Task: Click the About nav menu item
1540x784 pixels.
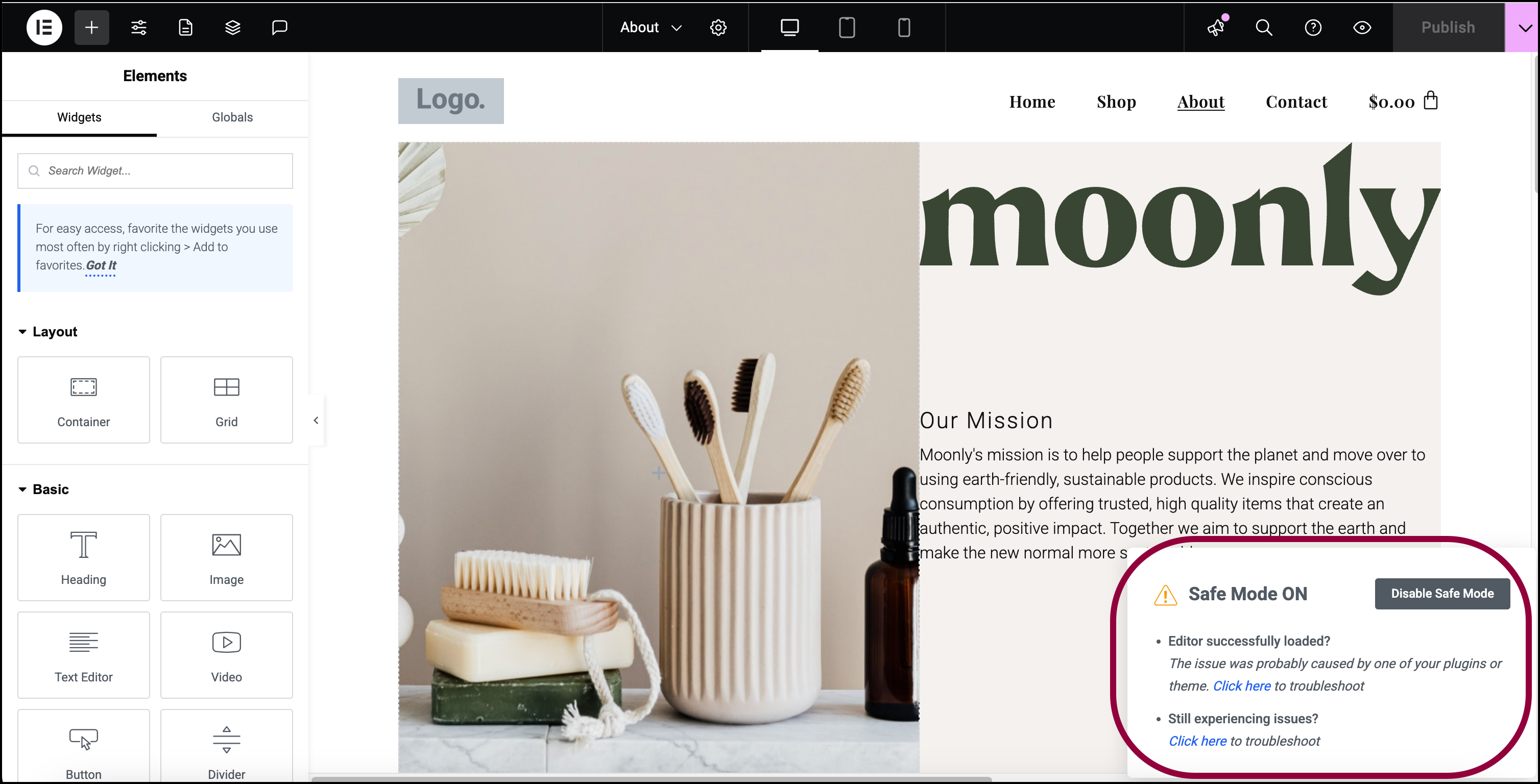Action: point(1201,101)
